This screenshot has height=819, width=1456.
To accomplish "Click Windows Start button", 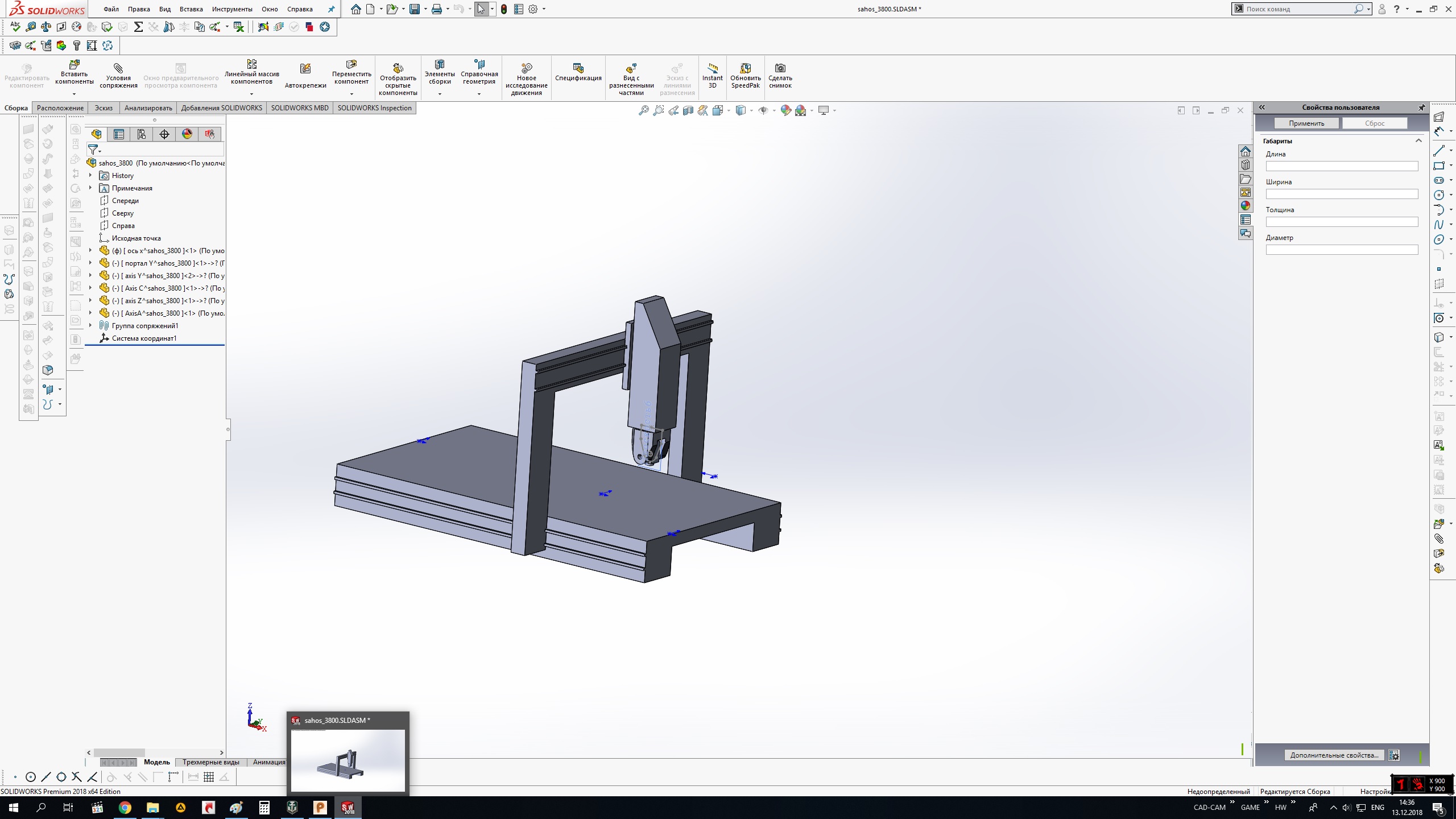I will click(x=14, y=808).
